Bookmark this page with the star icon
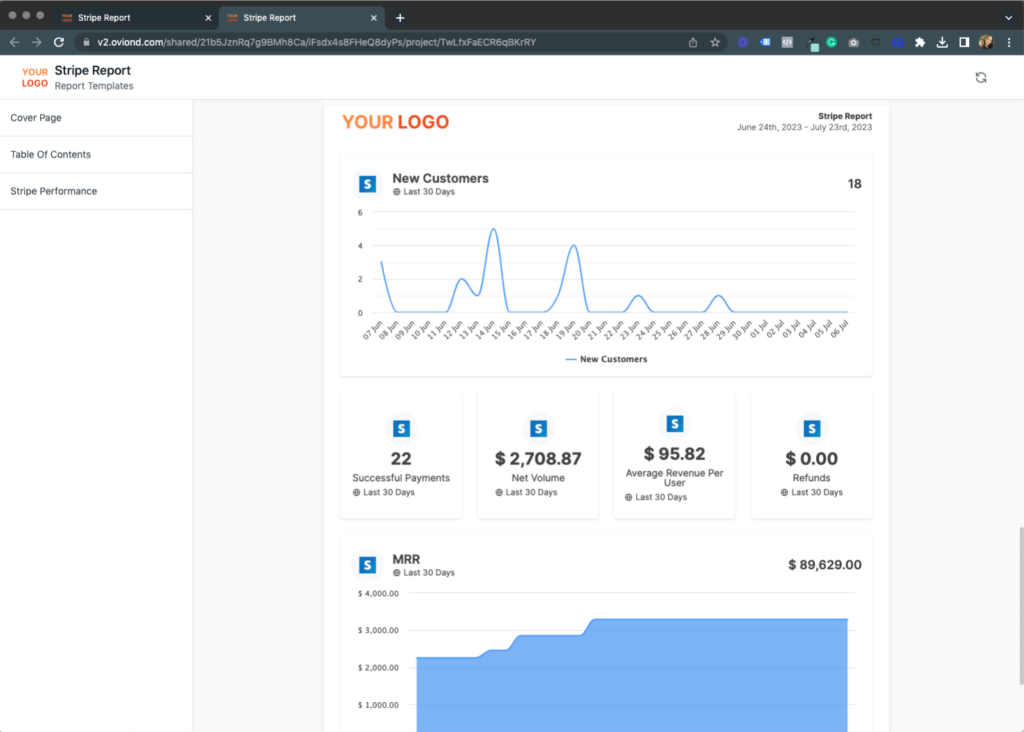This screenshot has height=732, width=1024. coord(715,42)
